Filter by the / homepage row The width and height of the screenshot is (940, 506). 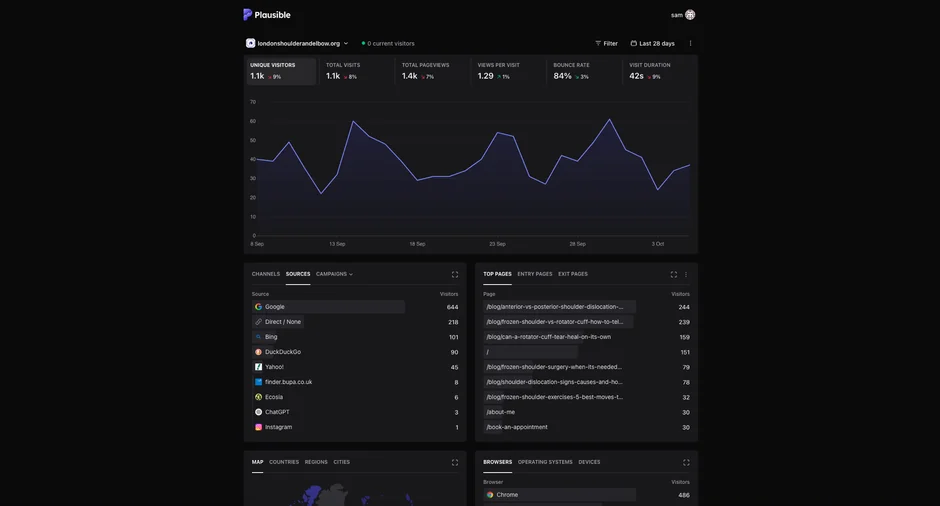[x=586, y=352]
